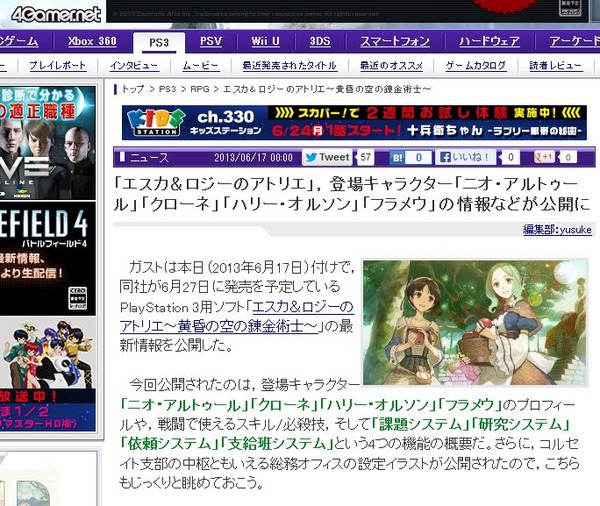The width and height of the screenshot is (600, 506).
Task: Open the Wii U tab
Action: tap(266, 41)
